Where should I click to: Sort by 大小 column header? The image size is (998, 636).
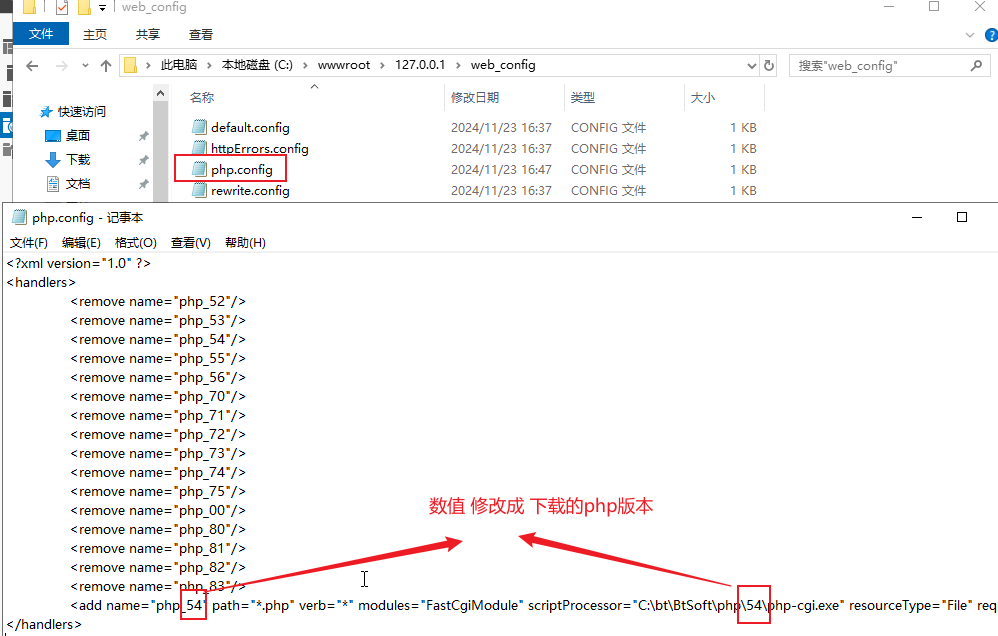click(703, 97)
